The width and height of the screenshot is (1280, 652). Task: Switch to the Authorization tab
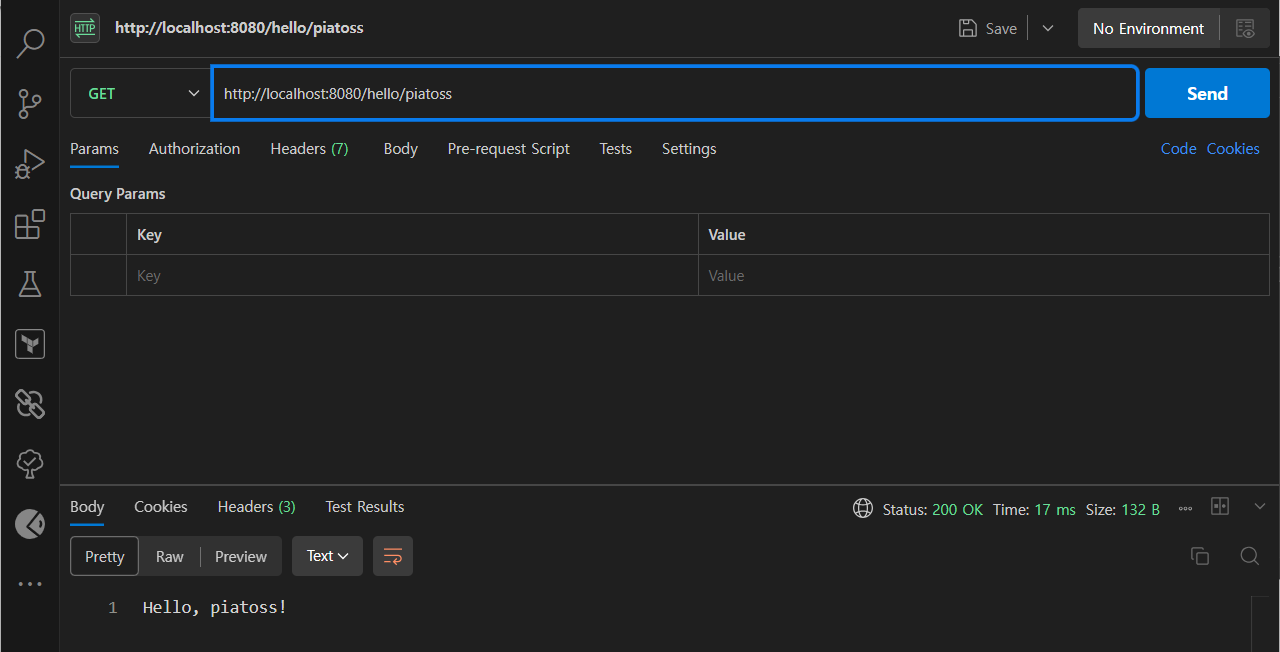point(194,149)
